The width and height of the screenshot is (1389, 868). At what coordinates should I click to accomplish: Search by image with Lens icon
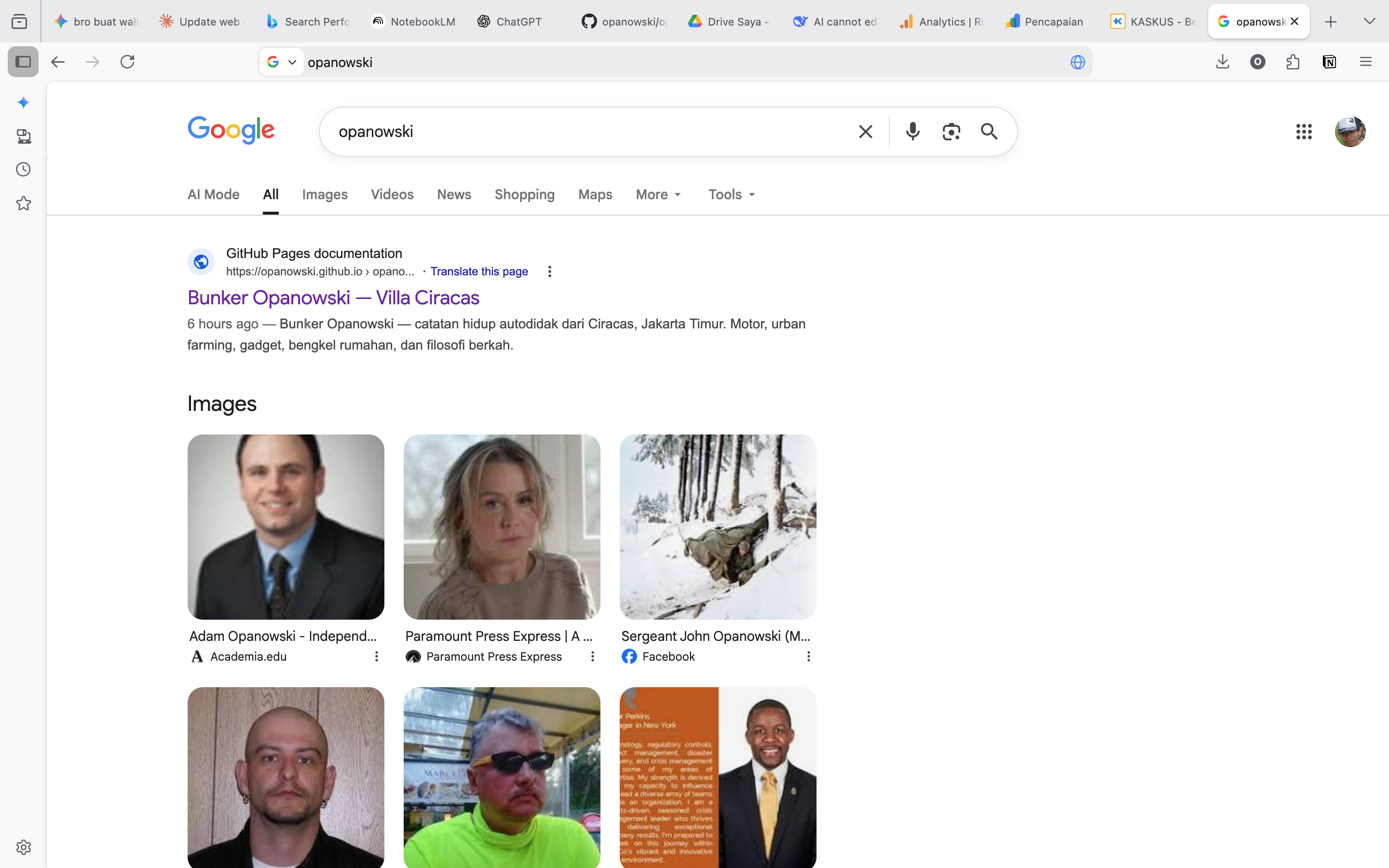click(x=951, y=132)
